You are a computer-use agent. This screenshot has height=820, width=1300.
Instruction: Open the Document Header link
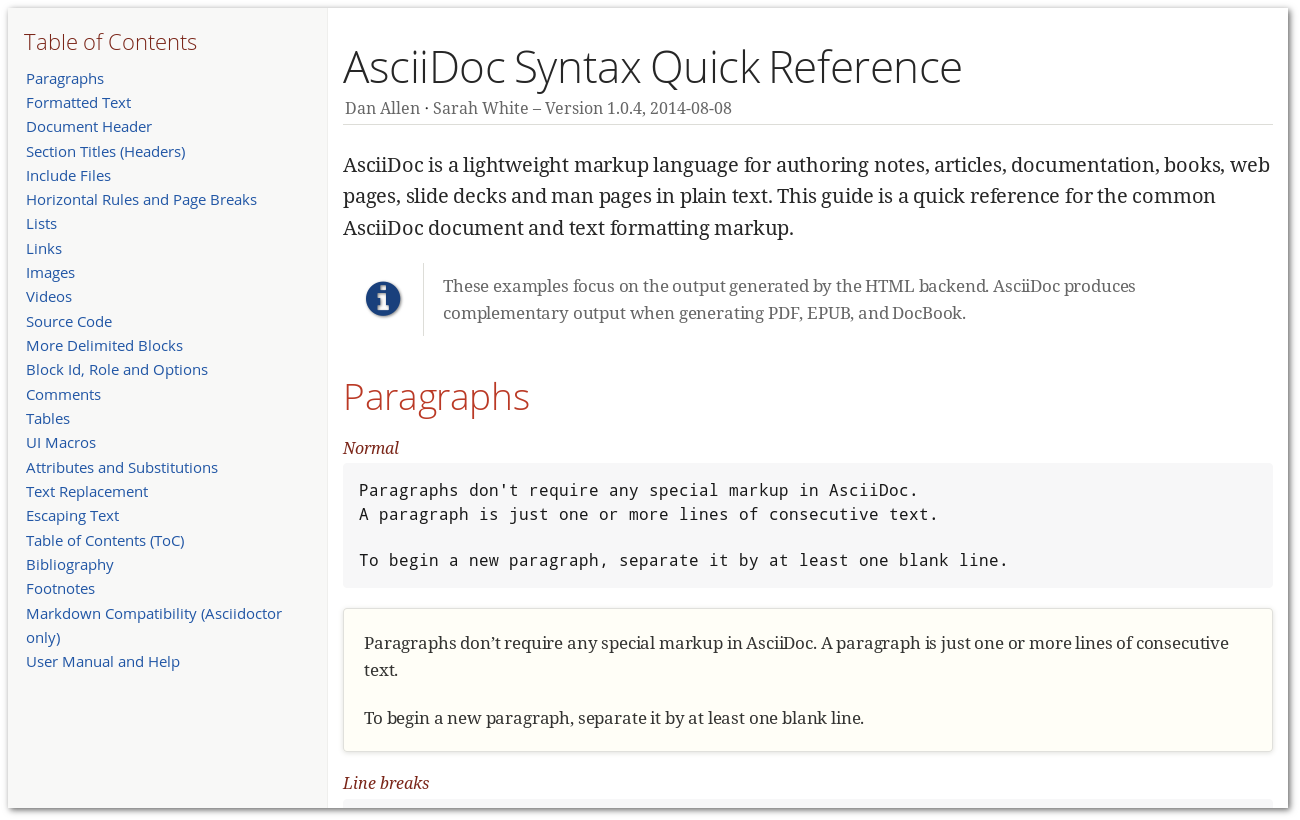pos(89,127)
